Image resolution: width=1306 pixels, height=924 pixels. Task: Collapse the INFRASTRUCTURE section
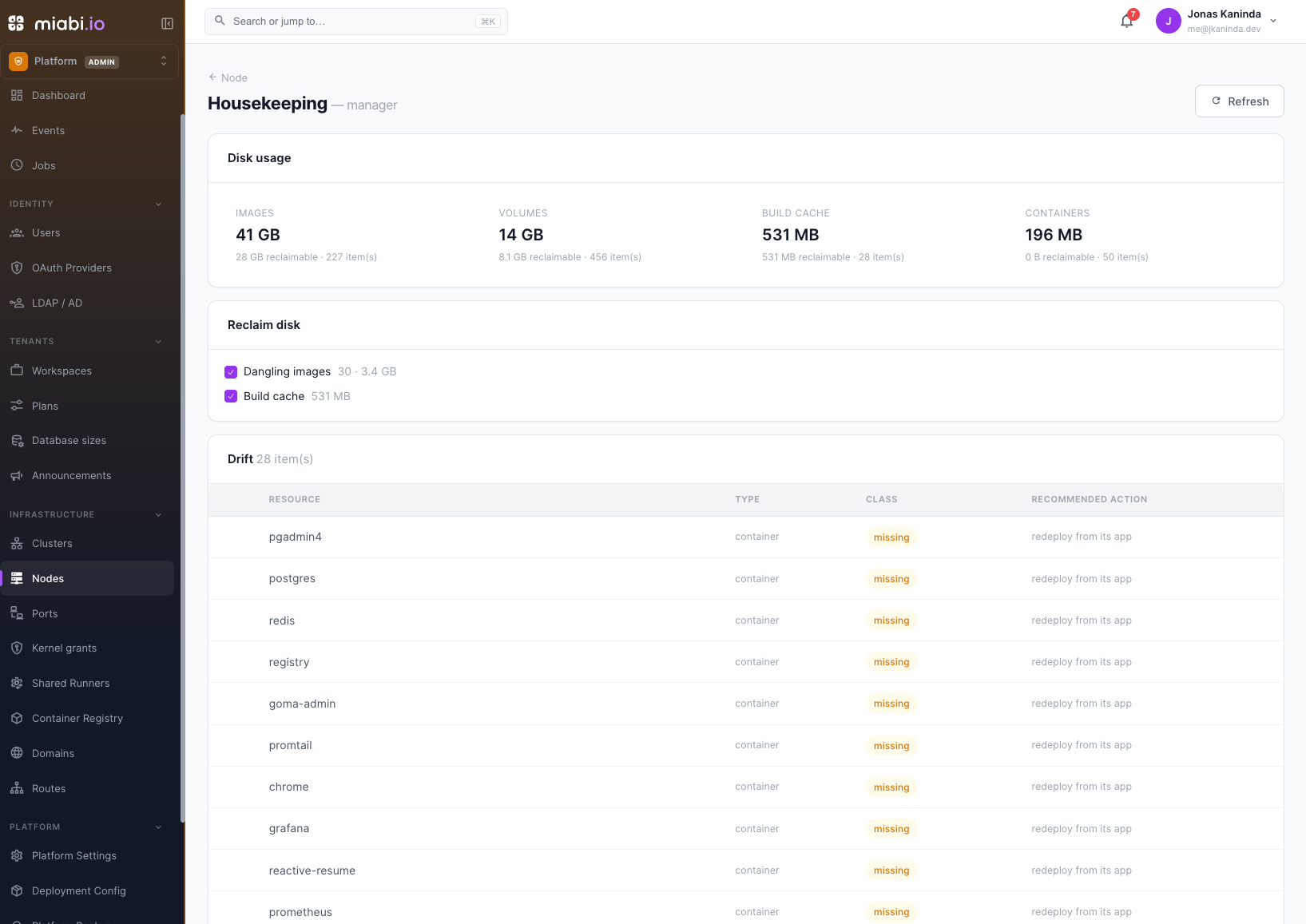point(158,515)
